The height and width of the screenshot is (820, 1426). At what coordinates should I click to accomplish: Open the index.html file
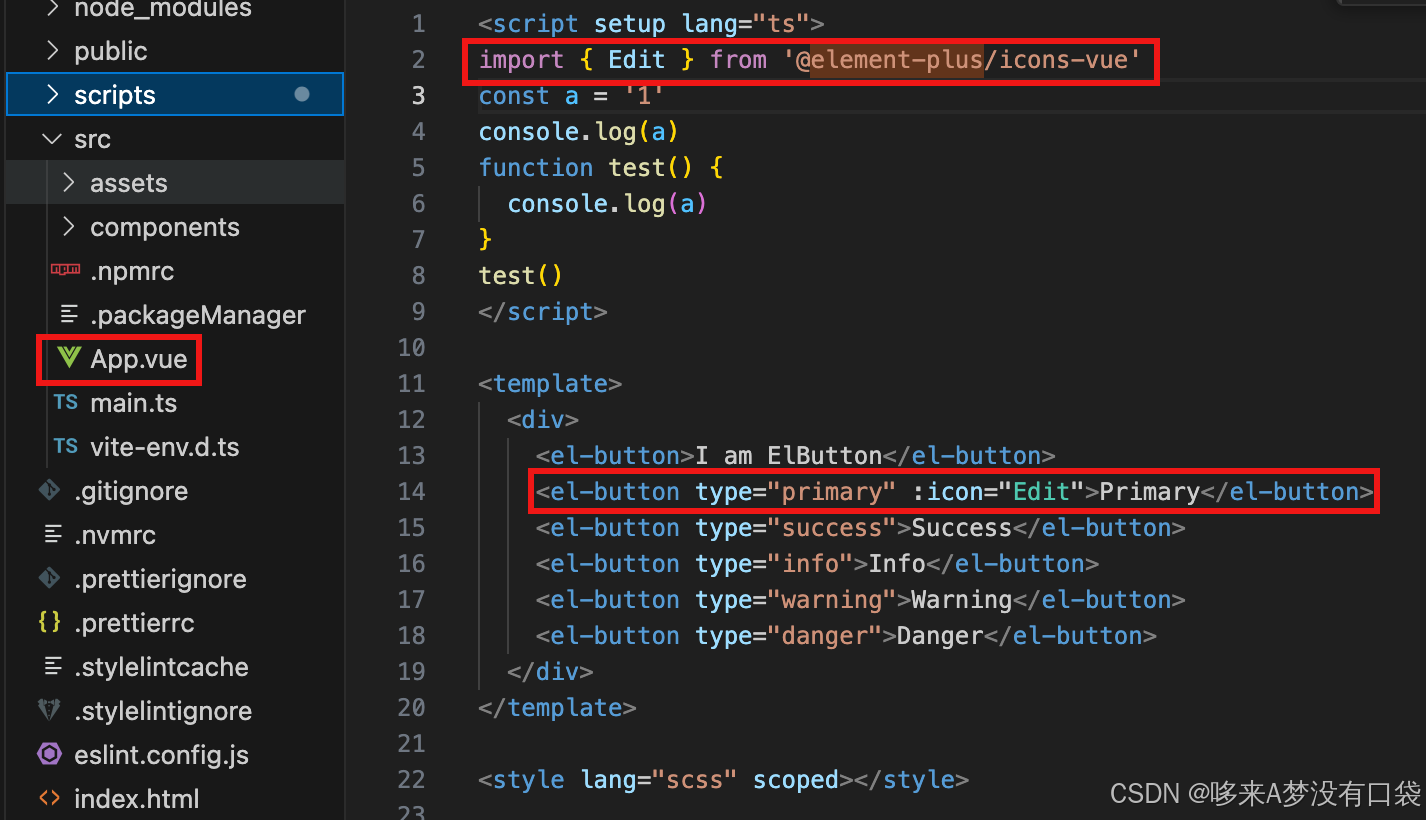[137, 799]
